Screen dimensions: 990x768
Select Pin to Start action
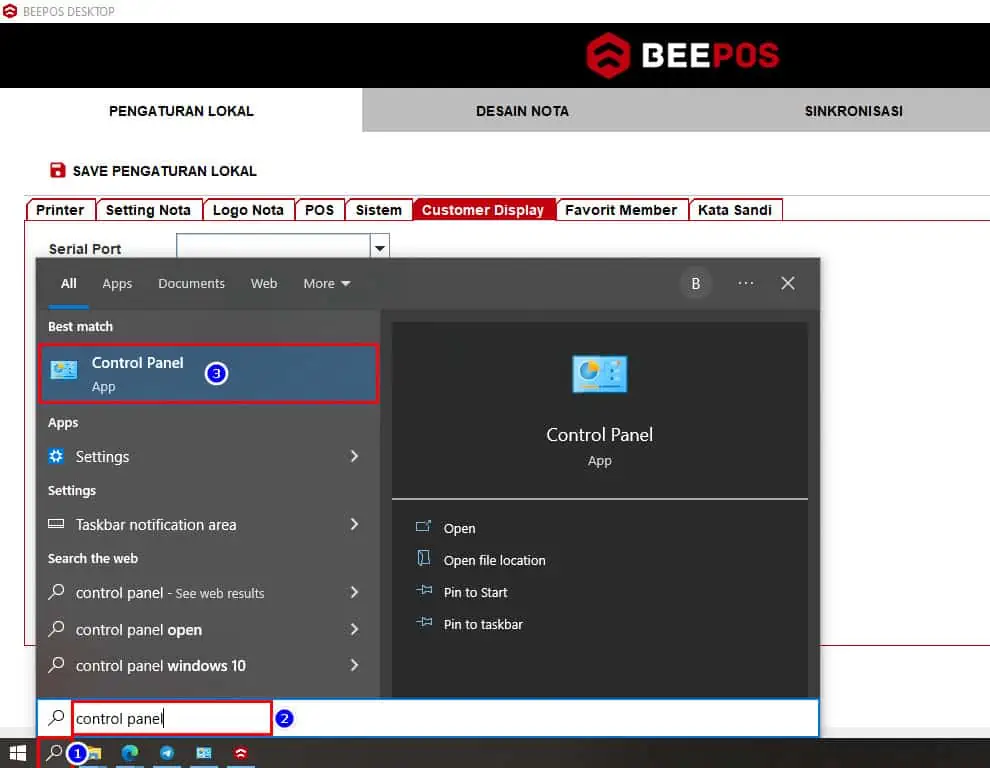click(475, 592)
